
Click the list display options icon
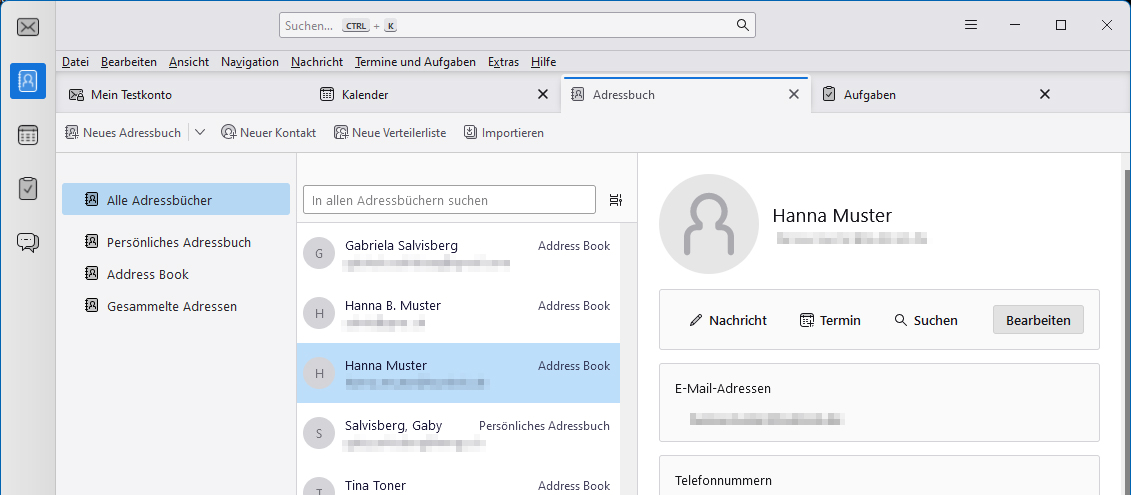(x=616, y=201)
